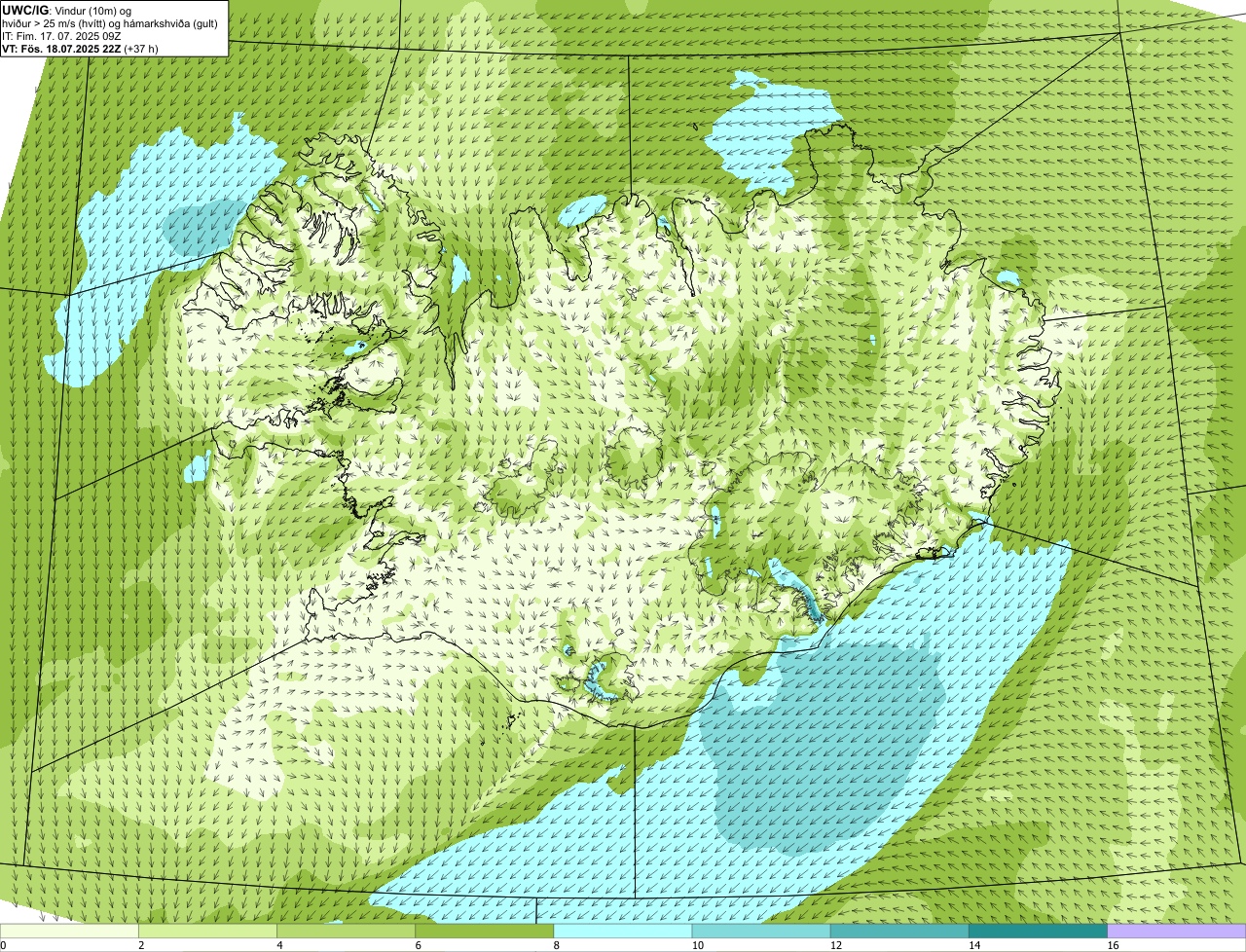This screenshot has width=1246, height=952.
Task: Click the 10–12 m/s turquoise legend swatch
Action: coord(761,931)
